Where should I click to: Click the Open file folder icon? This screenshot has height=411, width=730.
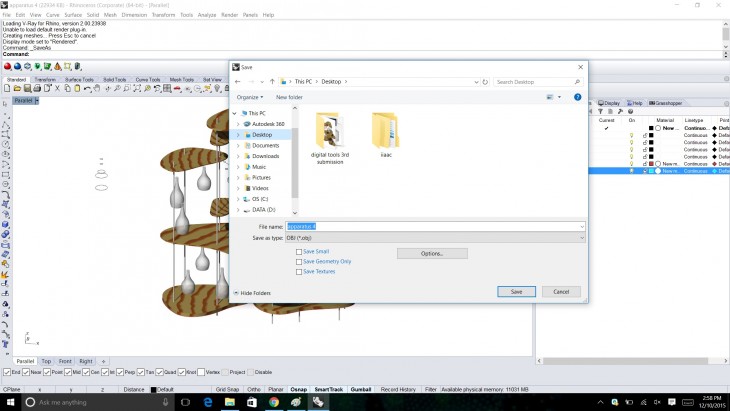[16, 89]
